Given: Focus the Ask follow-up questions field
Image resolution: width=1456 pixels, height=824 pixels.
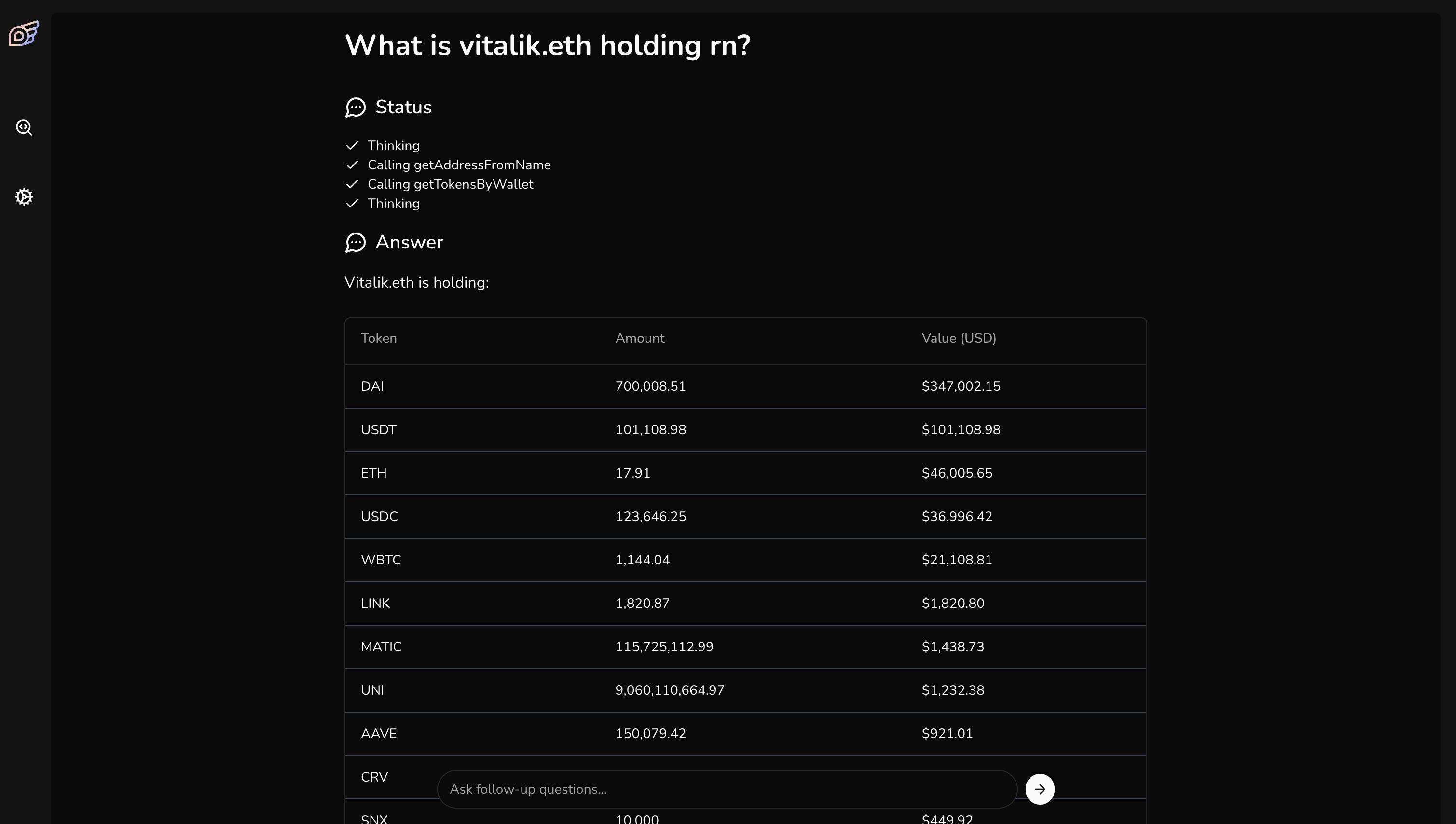Looking at the screenshot, I should click(727, 789).
